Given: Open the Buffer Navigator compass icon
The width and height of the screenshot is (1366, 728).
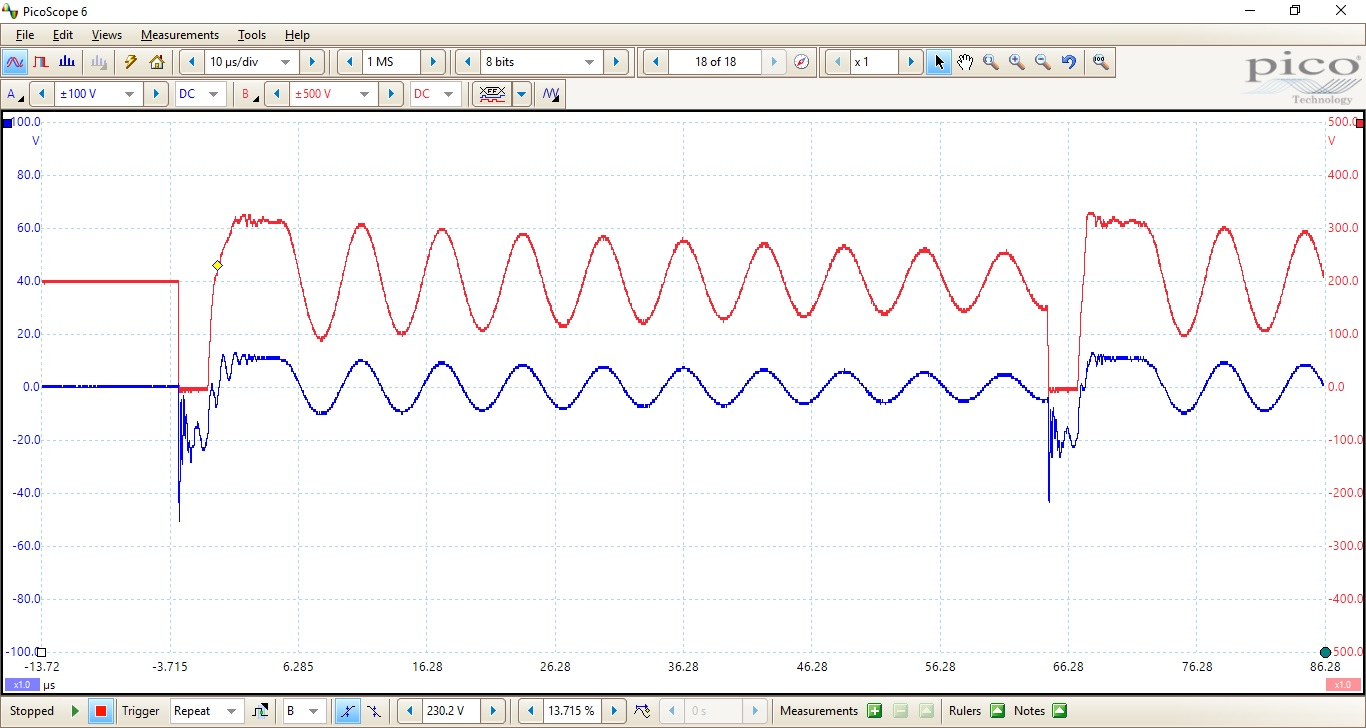Looking at the screenshot, I should (801, 62).
